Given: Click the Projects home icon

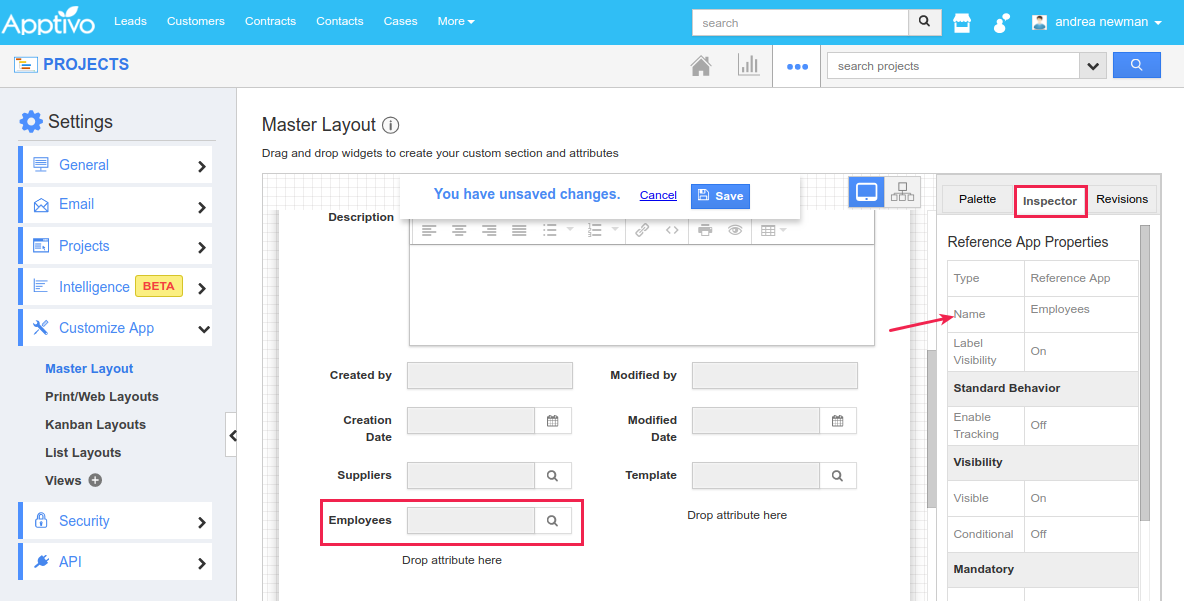Looking at the screenshot, I should pyautogui.click(x=701, y=64).
